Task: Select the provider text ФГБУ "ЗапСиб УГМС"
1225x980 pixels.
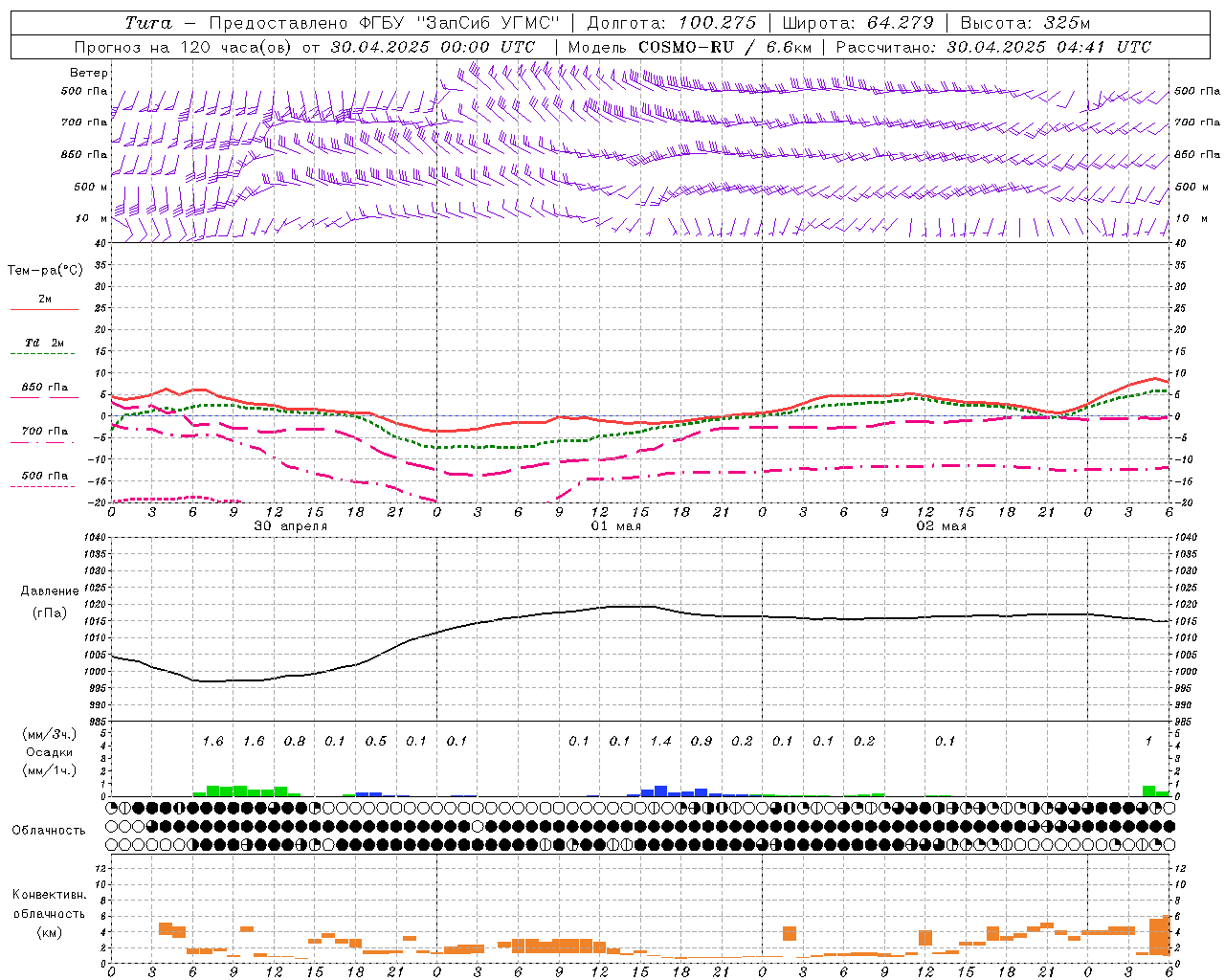Action: (x=458, y=23)
